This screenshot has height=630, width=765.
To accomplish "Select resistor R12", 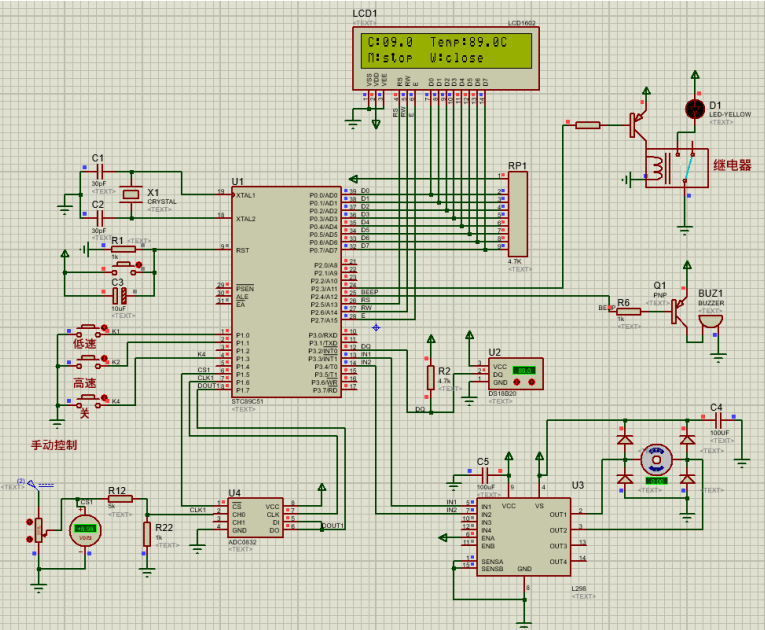I will 120,499.
